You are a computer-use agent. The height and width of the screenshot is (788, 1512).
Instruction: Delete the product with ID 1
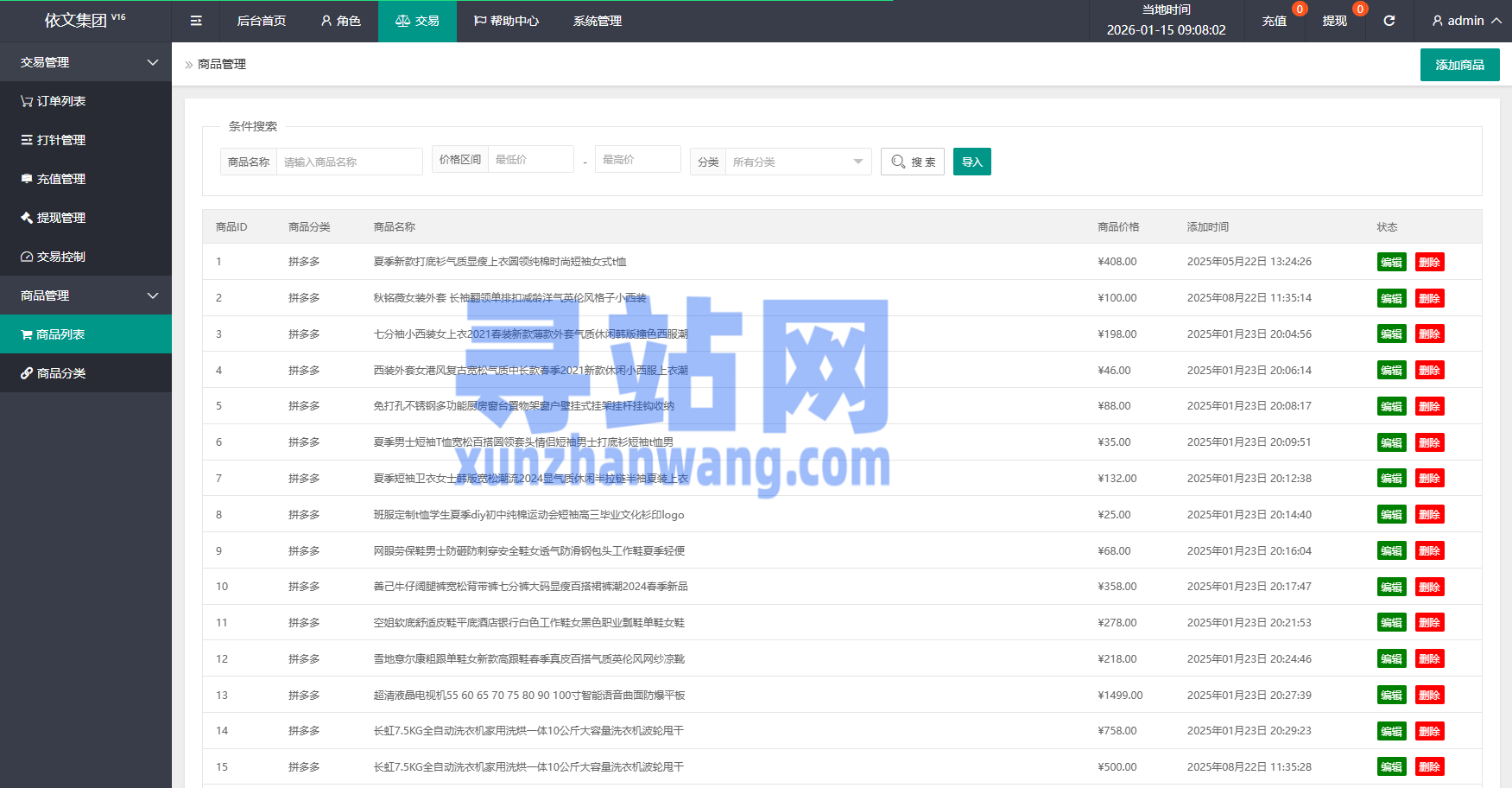(1429, 262)
